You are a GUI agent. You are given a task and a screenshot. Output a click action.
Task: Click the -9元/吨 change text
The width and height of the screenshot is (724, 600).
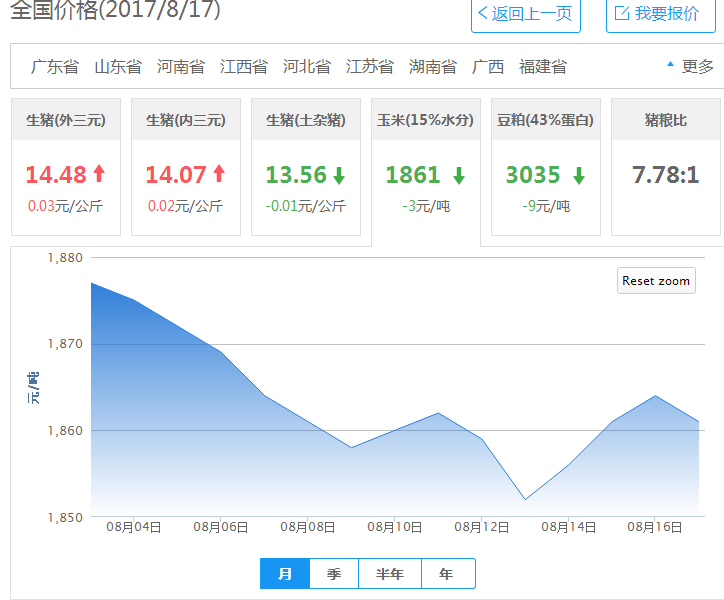(x=546, y=206)
